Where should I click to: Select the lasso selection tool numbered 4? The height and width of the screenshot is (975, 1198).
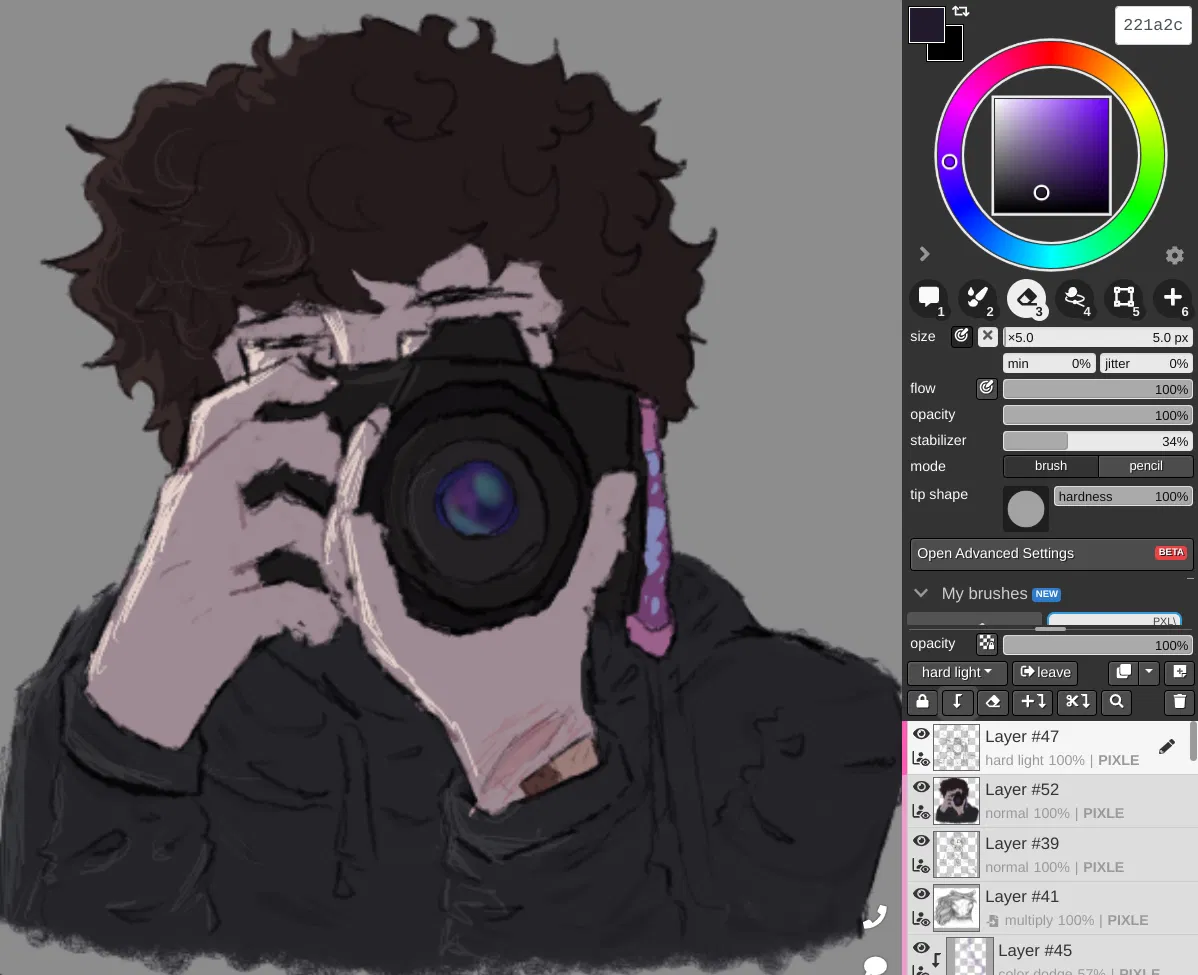pyautogui.click(x=1075, y=298)
